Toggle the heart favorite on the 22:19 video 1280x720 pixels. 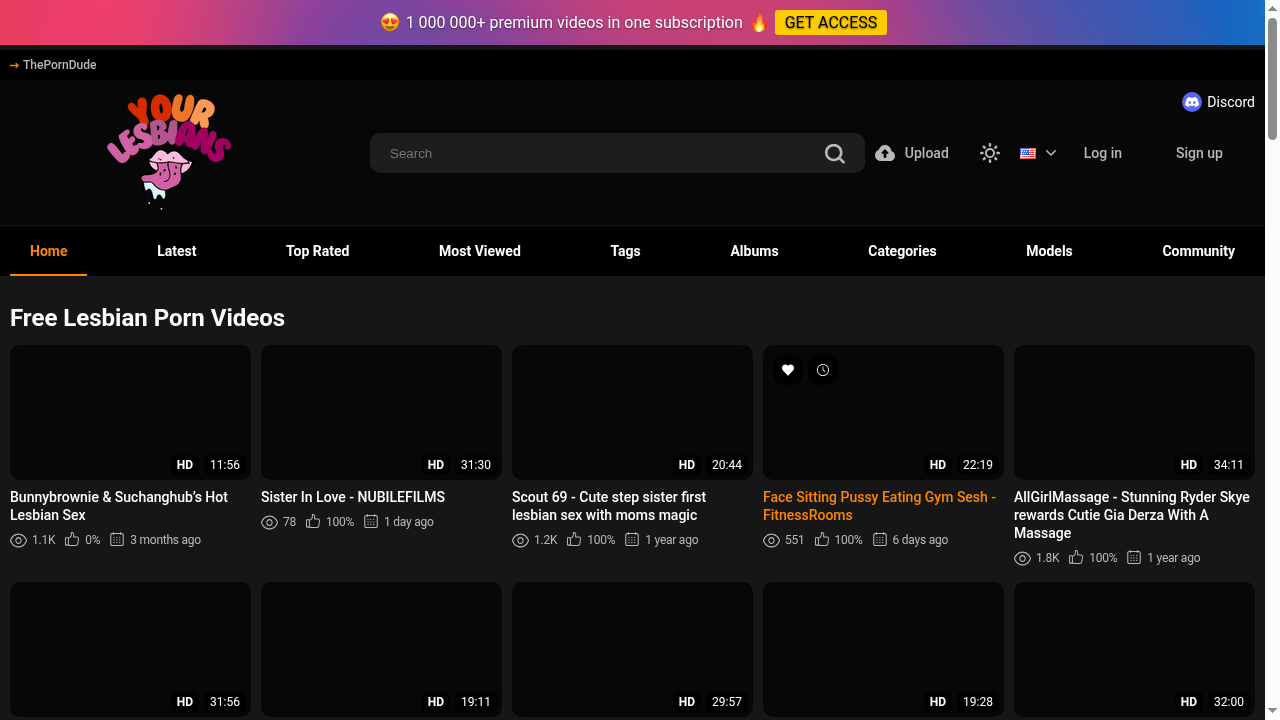788,370
